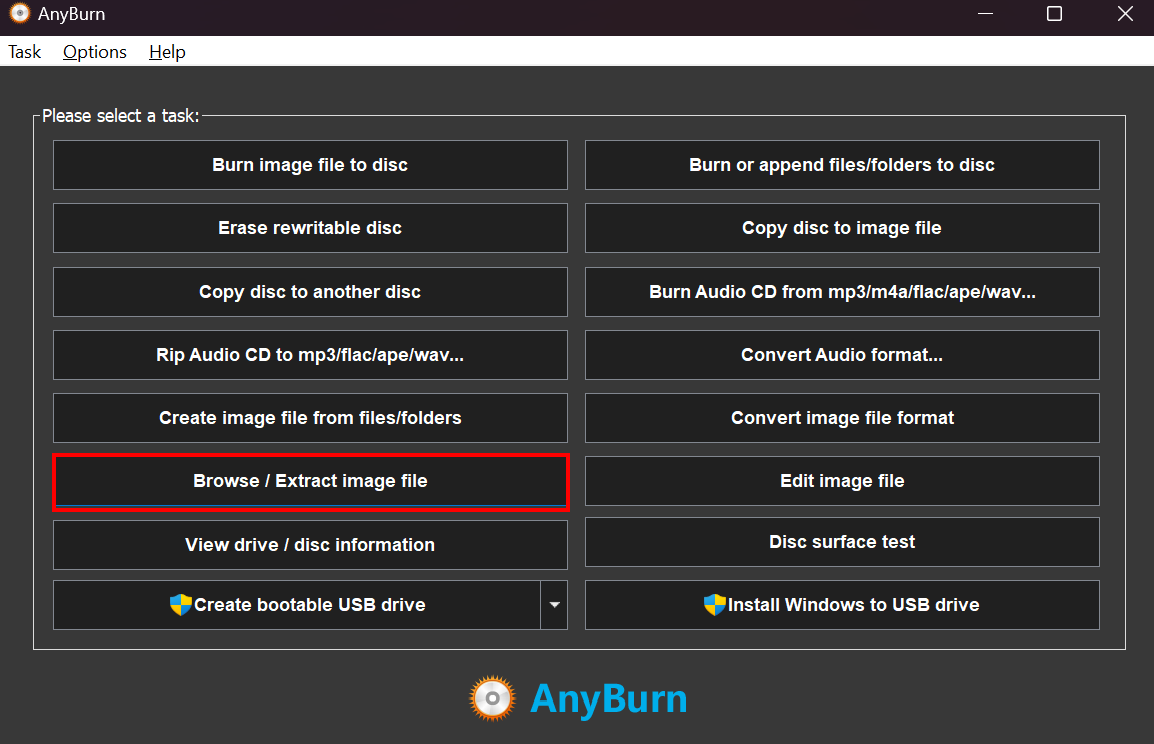Select Convert image file format
Image resolution: width=1154 pixels, height=744 pixels.
point(842,418)
